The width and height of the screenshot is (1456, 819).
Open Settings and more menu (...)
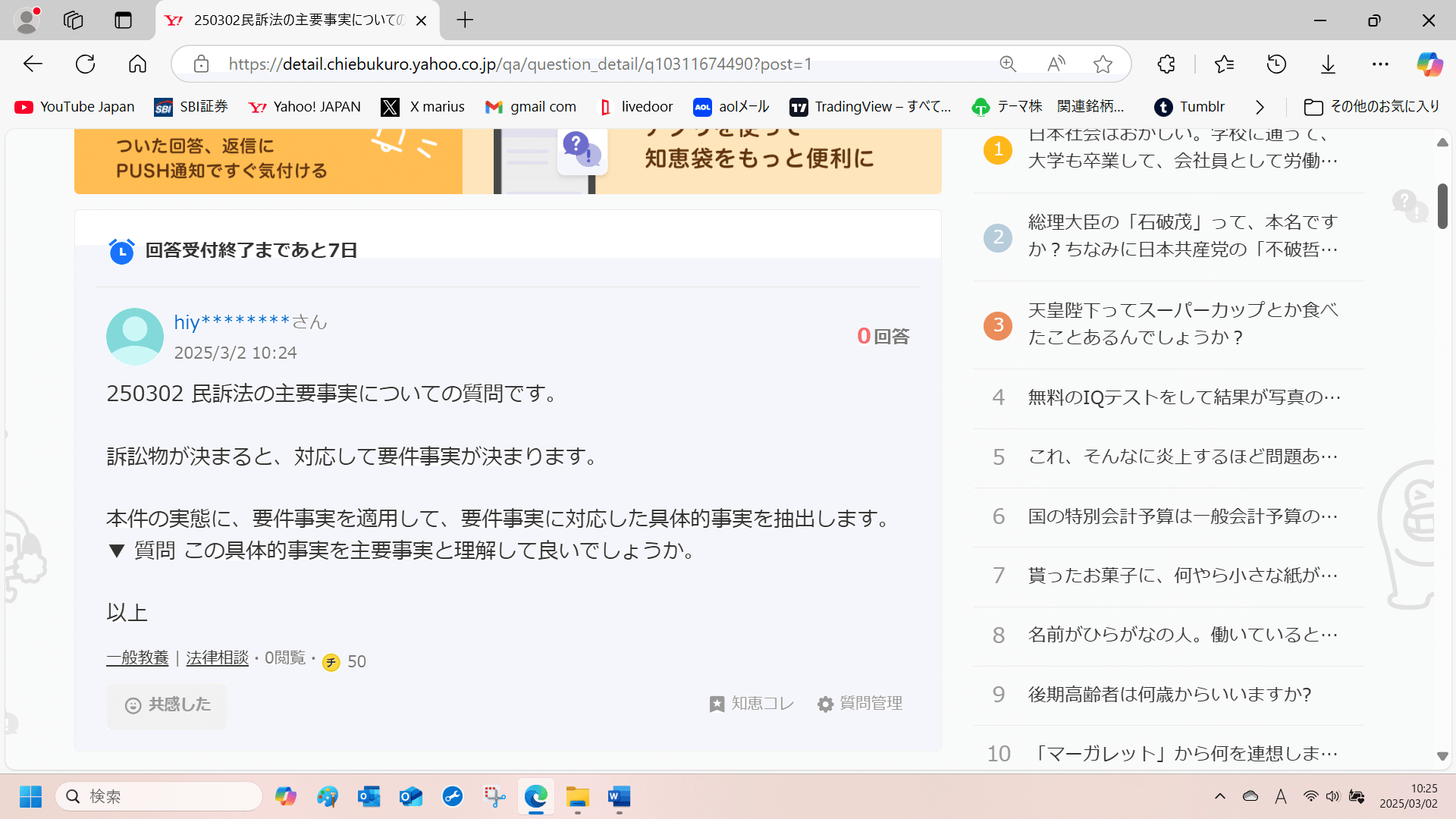1380,64
